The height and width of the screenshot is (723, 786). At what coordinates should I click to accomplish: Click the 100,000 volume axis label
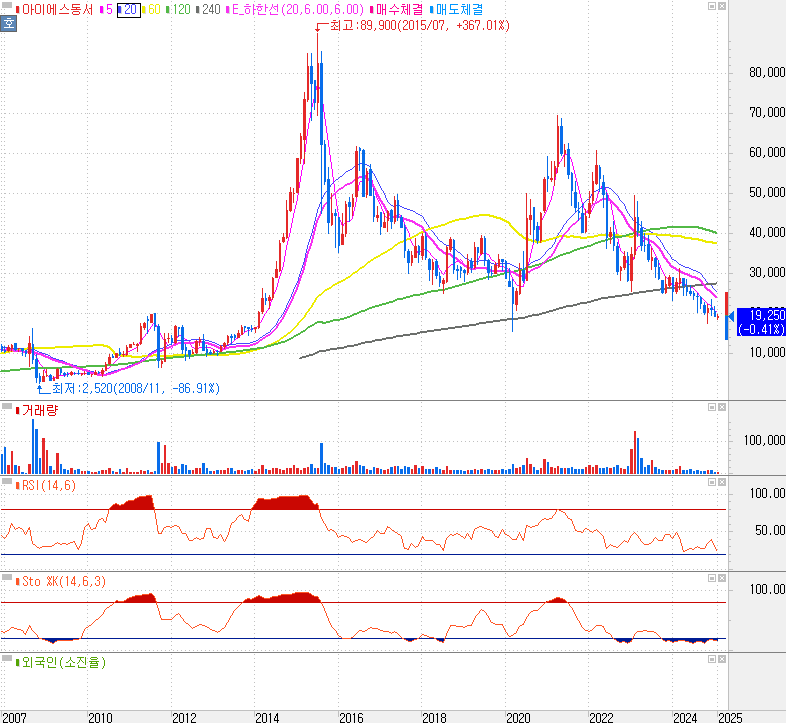pyautogui.click(x=764, y=441)
